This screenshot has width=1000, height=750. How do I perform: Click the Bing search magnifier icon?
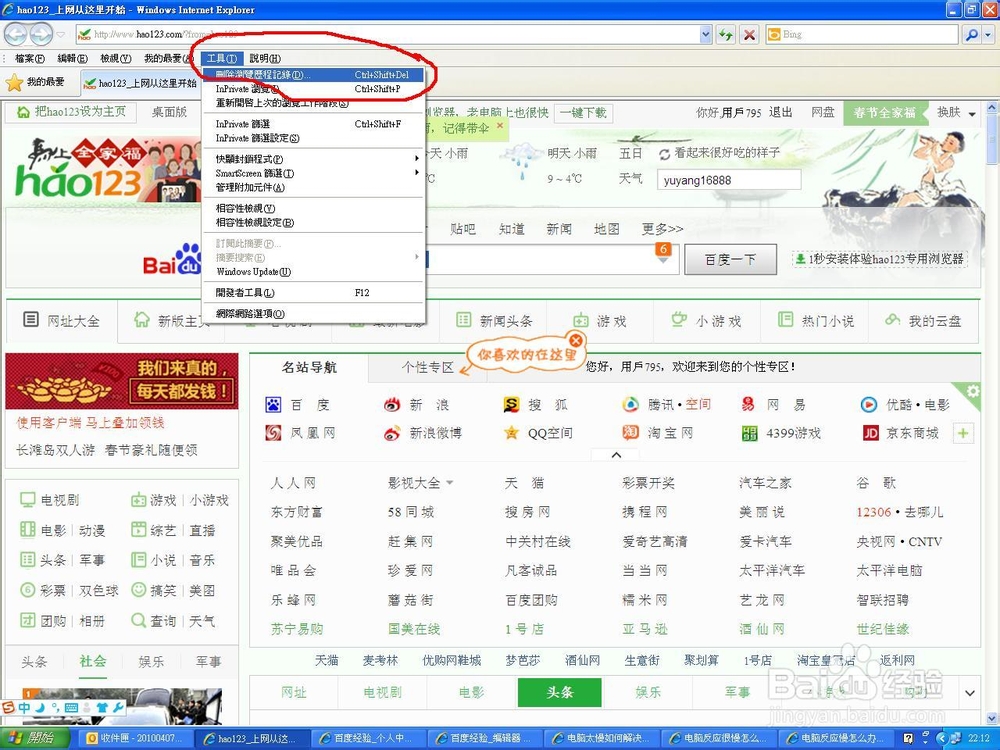(x=971, y=34)
